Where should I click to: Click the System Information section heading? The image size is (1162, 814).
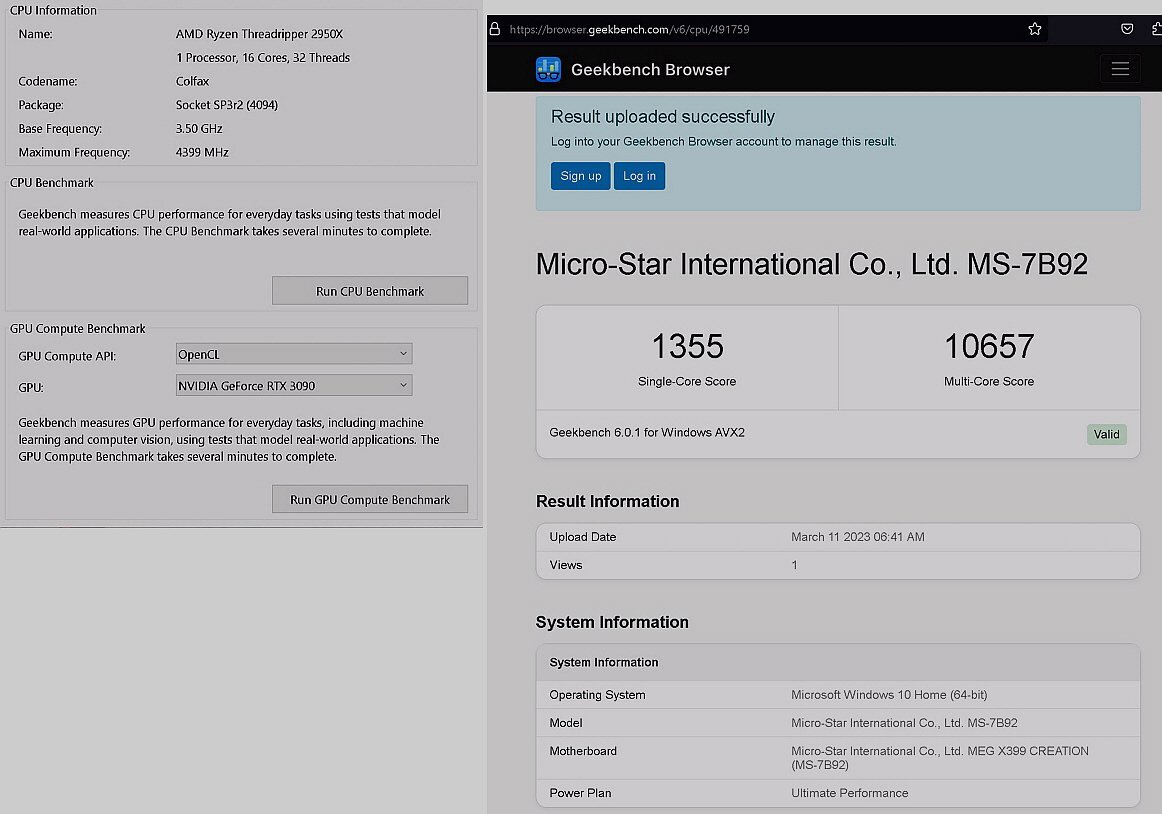[x=612, y=622]
